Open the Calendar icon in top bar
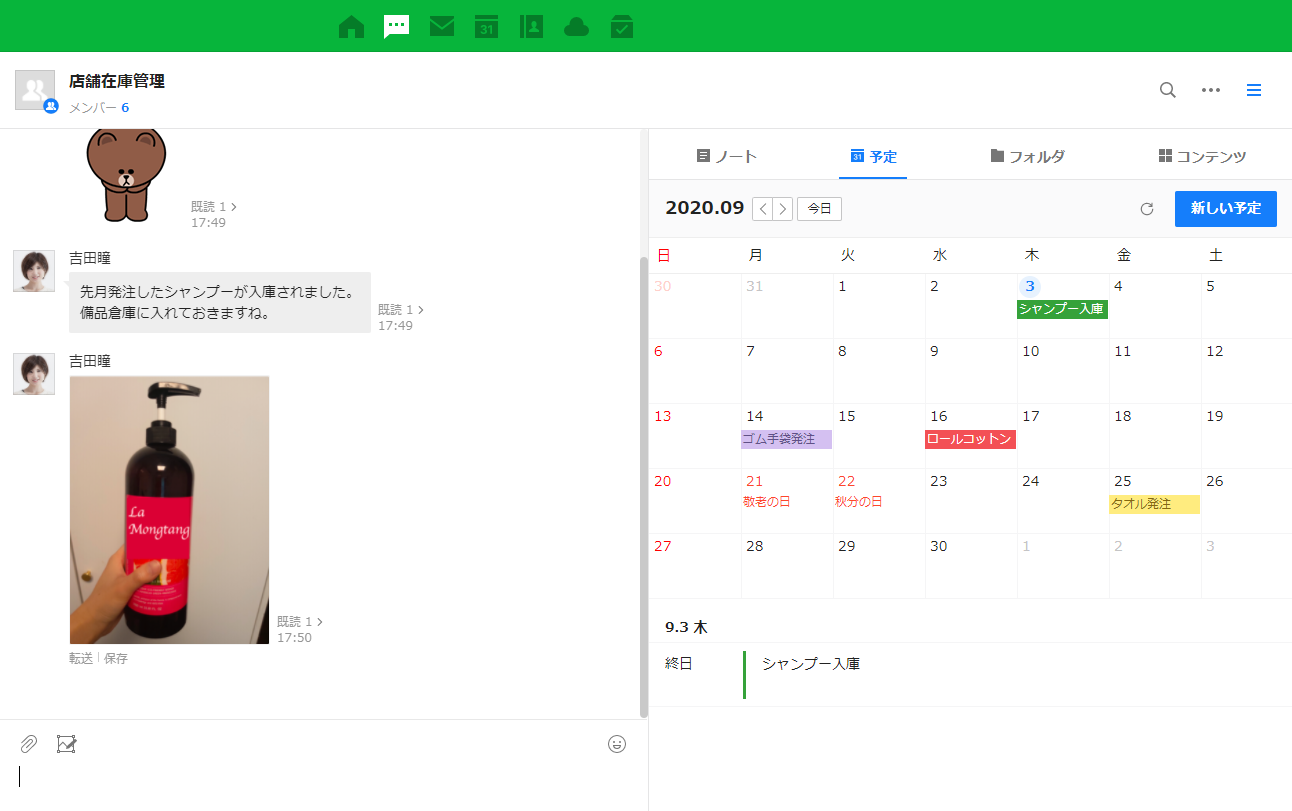 tap(487, 27)
